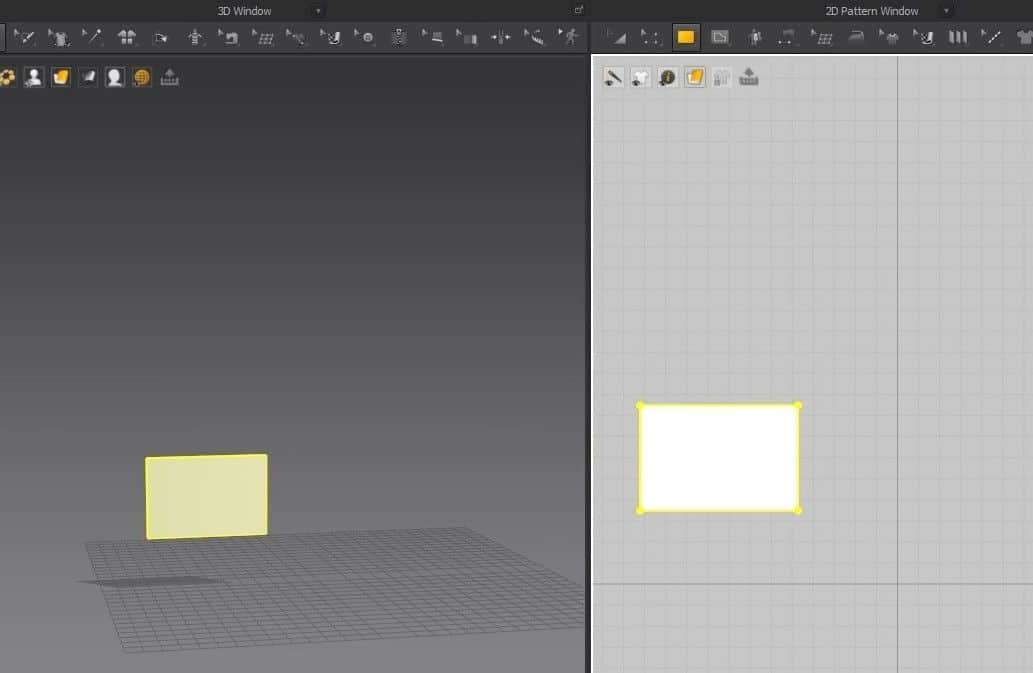The image size is (1033, 673).
Task: Click the export icon in 2D view
Action: pyautogui.click(x=749, y=77)
